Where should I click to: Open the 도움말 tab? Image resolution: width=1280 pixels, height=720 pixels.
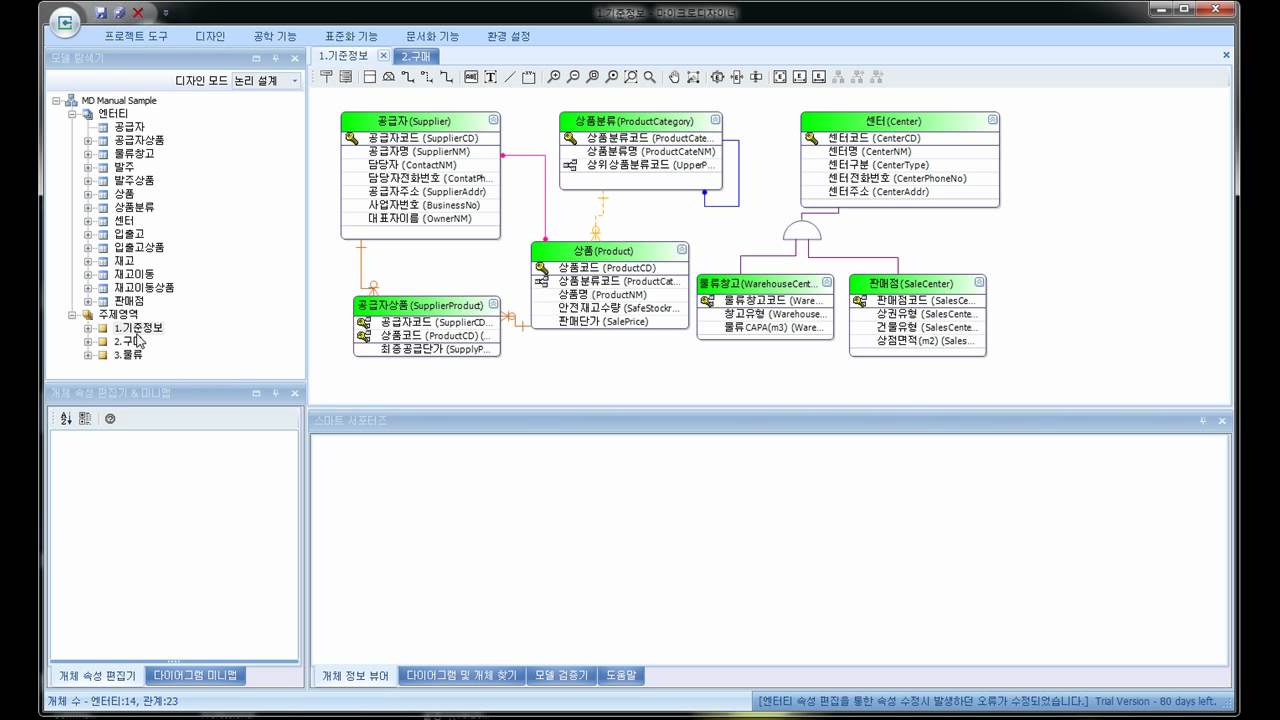(621, 676)
